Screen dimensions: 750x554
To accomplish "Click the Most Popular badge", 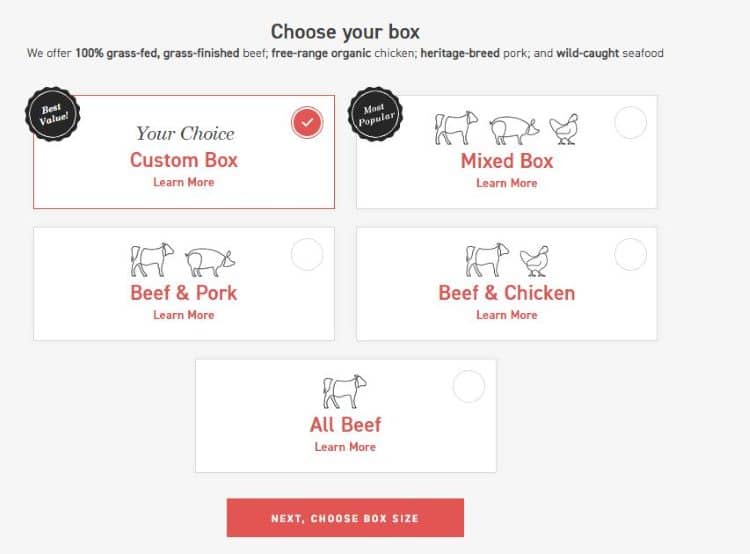I will click(375, 113).
